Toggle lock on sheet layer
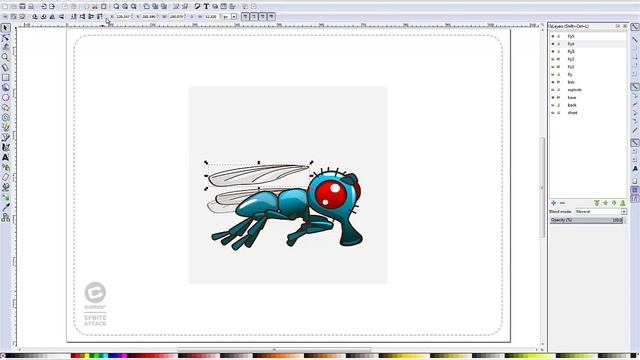Image resolution: width=640 pixels, height=360 pixels. (559, 113)
